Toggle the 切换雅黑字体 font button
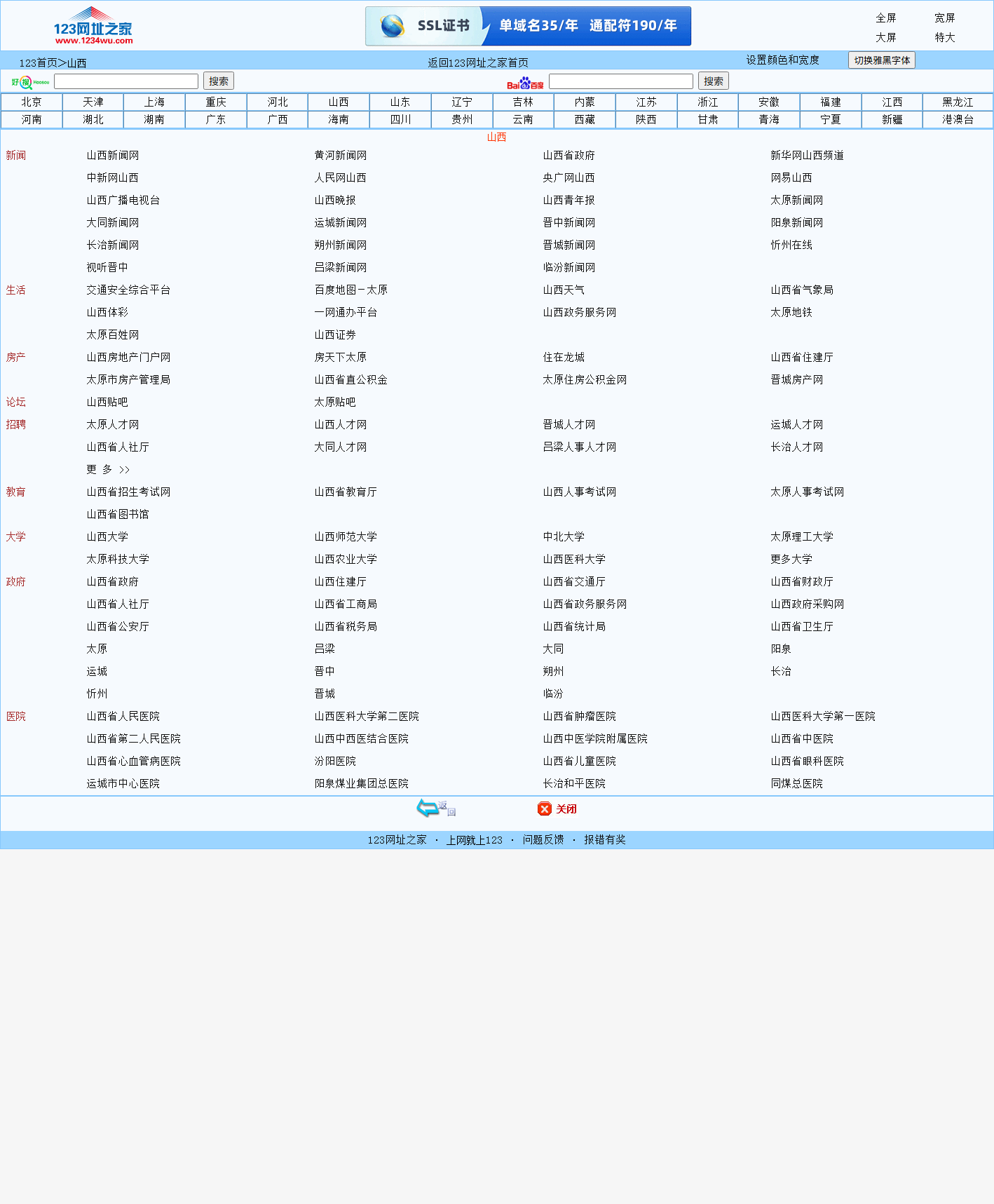This screenshot has width=994, height=1204. pos(881,60)
